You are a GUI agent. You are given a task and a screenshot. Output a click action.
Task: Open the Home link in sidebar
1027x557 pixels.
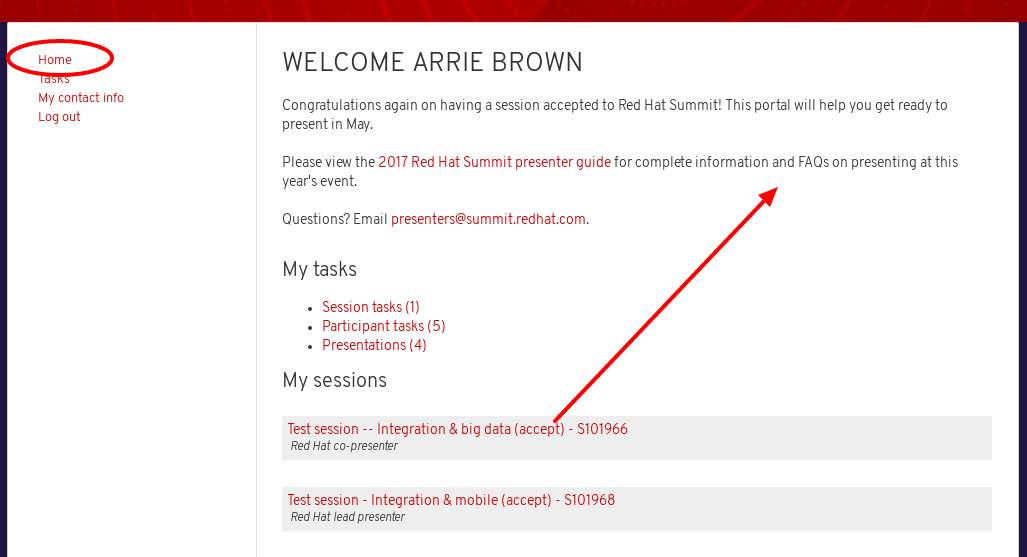tap(54, 60)
